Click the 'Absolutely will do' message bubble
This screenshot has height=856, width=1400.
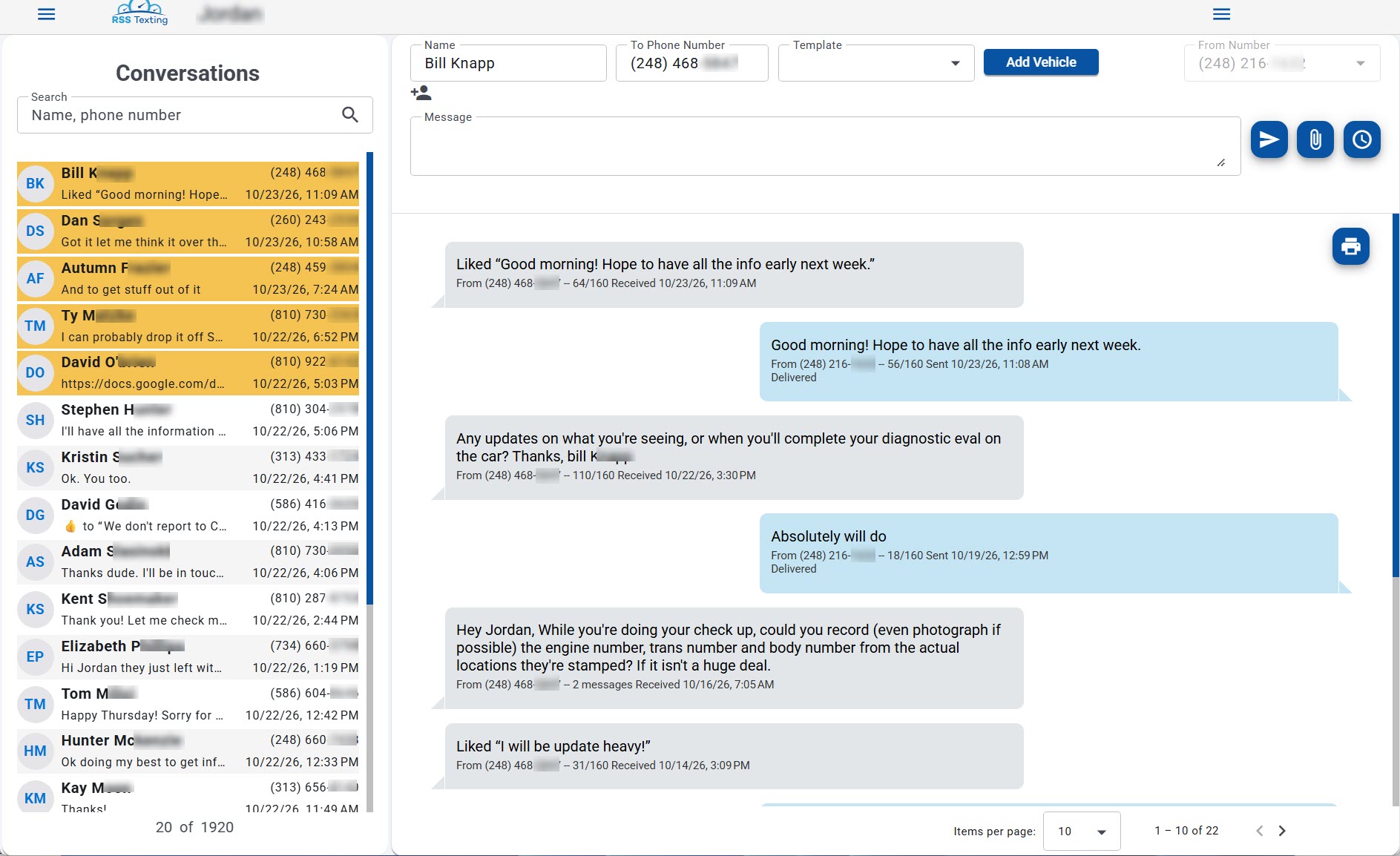pyautogui.click(x=1048, y=553)
